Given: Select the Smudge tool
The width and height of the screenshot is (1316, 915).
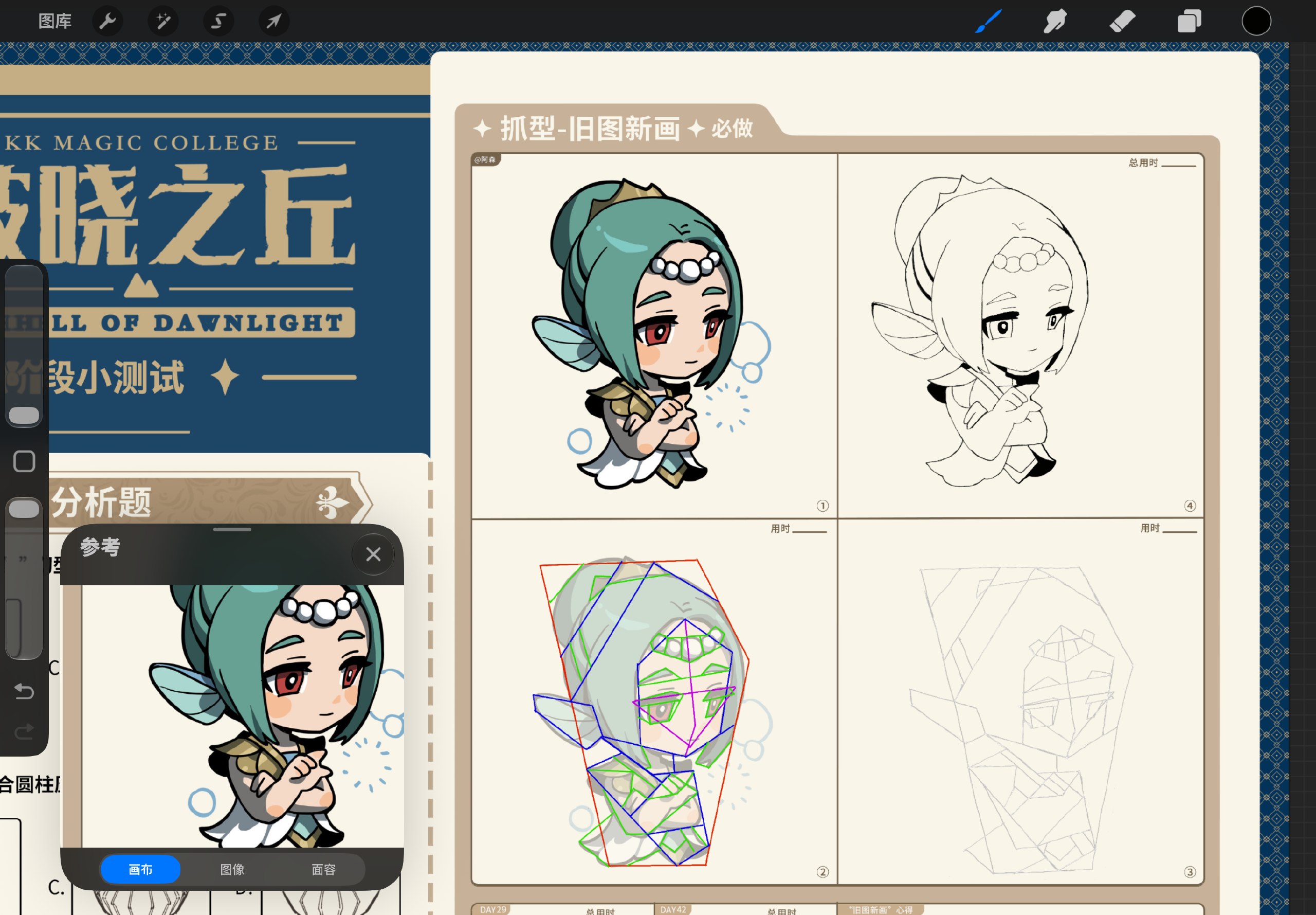Looking at the screenshot, I should (x=1055, y=22).
